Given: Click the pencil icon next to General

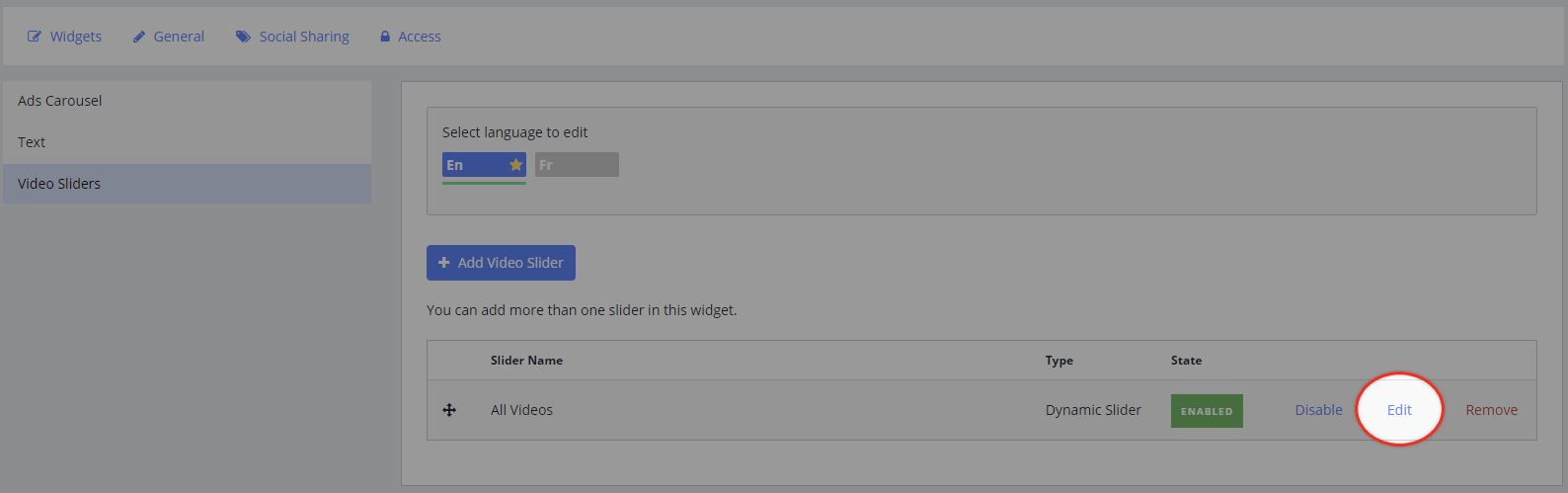Looking at the screenshot, I should pos(139,37).
